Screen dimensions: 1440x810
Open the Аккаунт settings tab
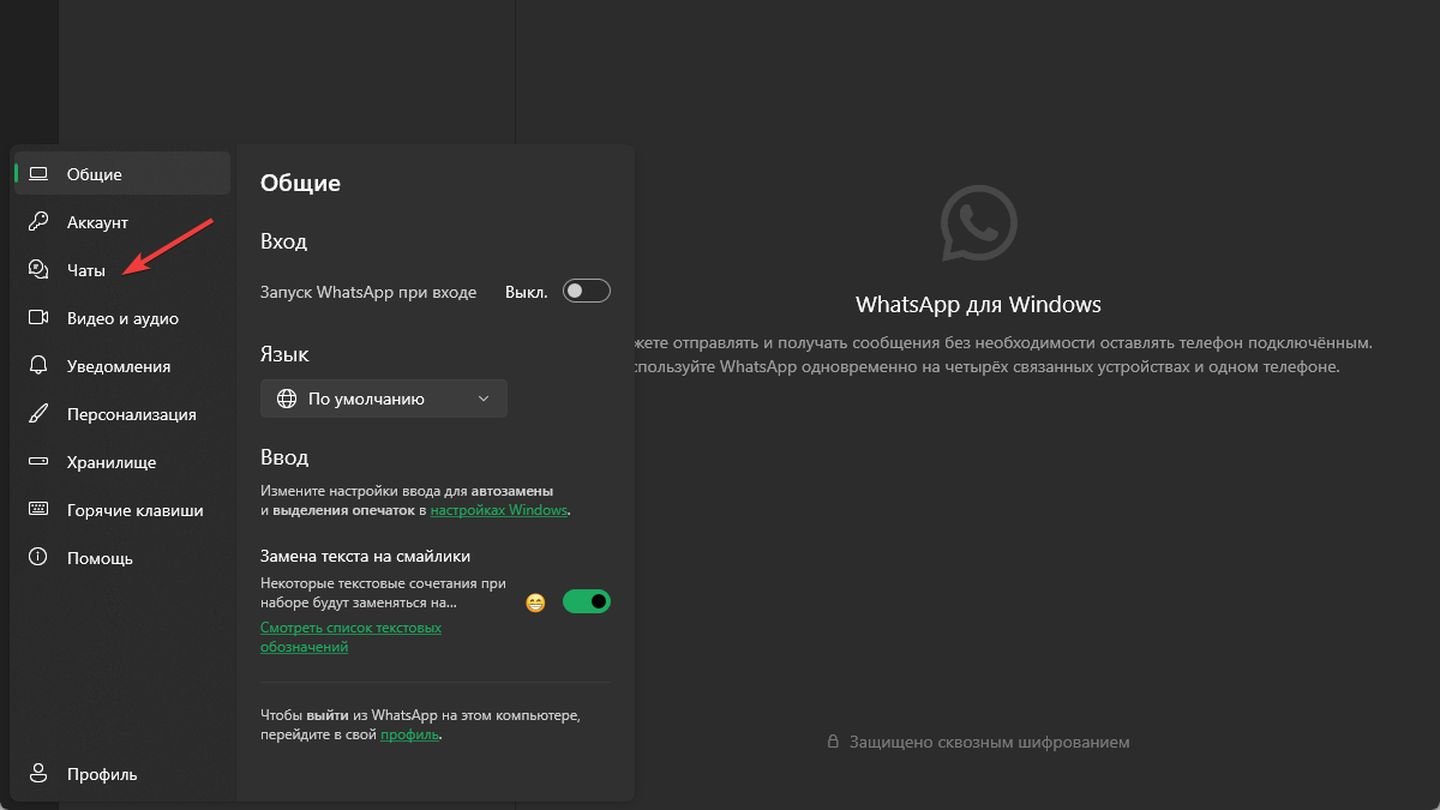tap(122, 222)
